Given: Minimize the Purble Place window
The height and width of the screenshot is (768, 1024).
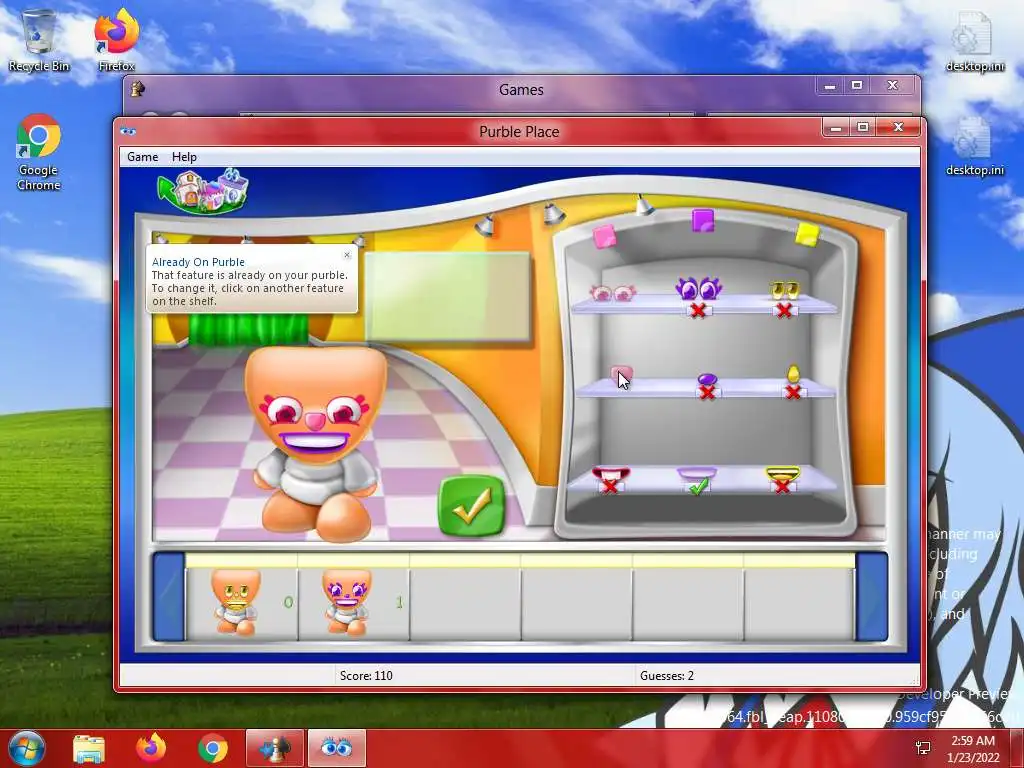Looking at the screenshot, I should [x=835, y=127].
